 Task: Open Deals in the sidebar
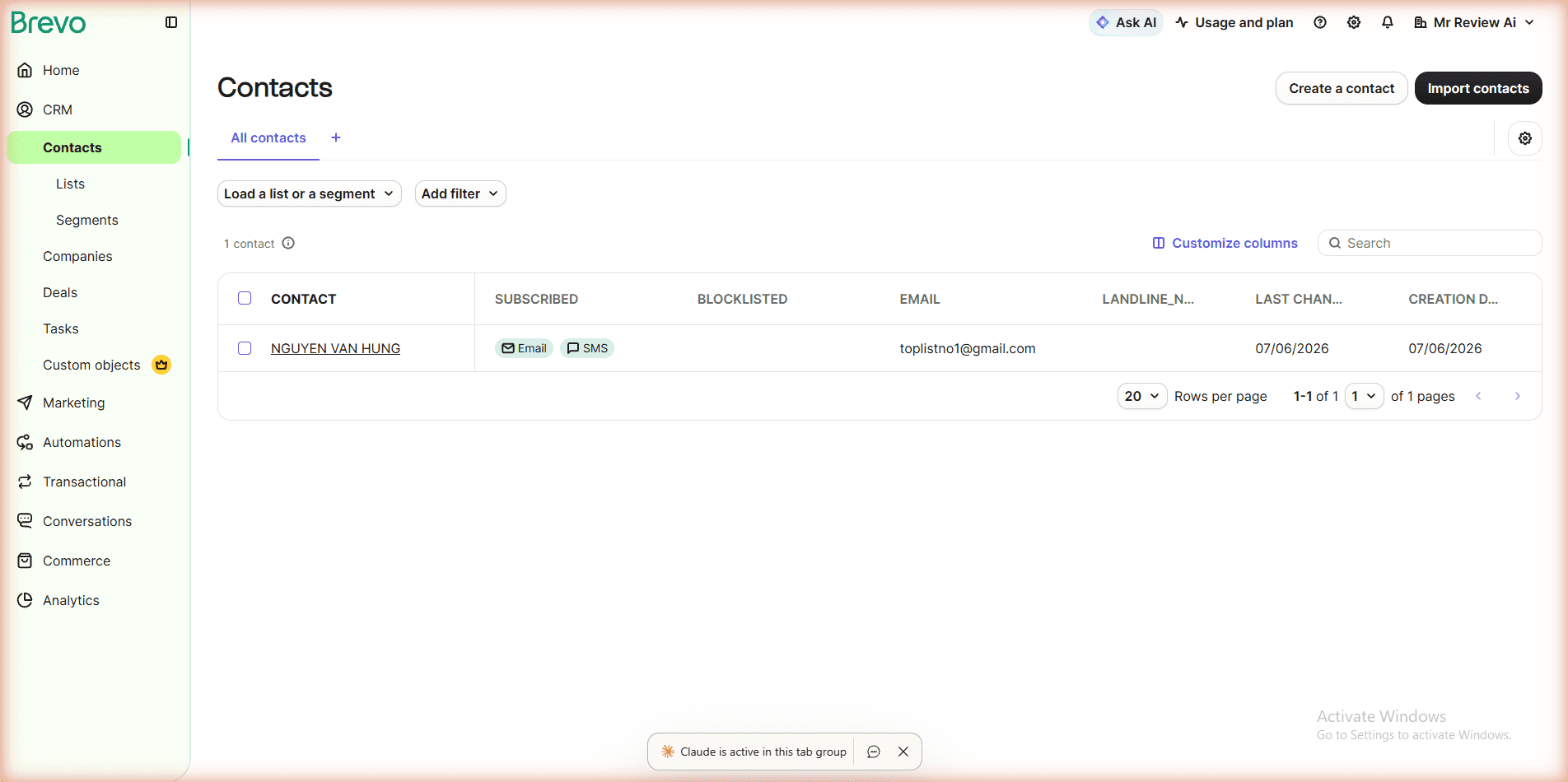tap(60, 292)
